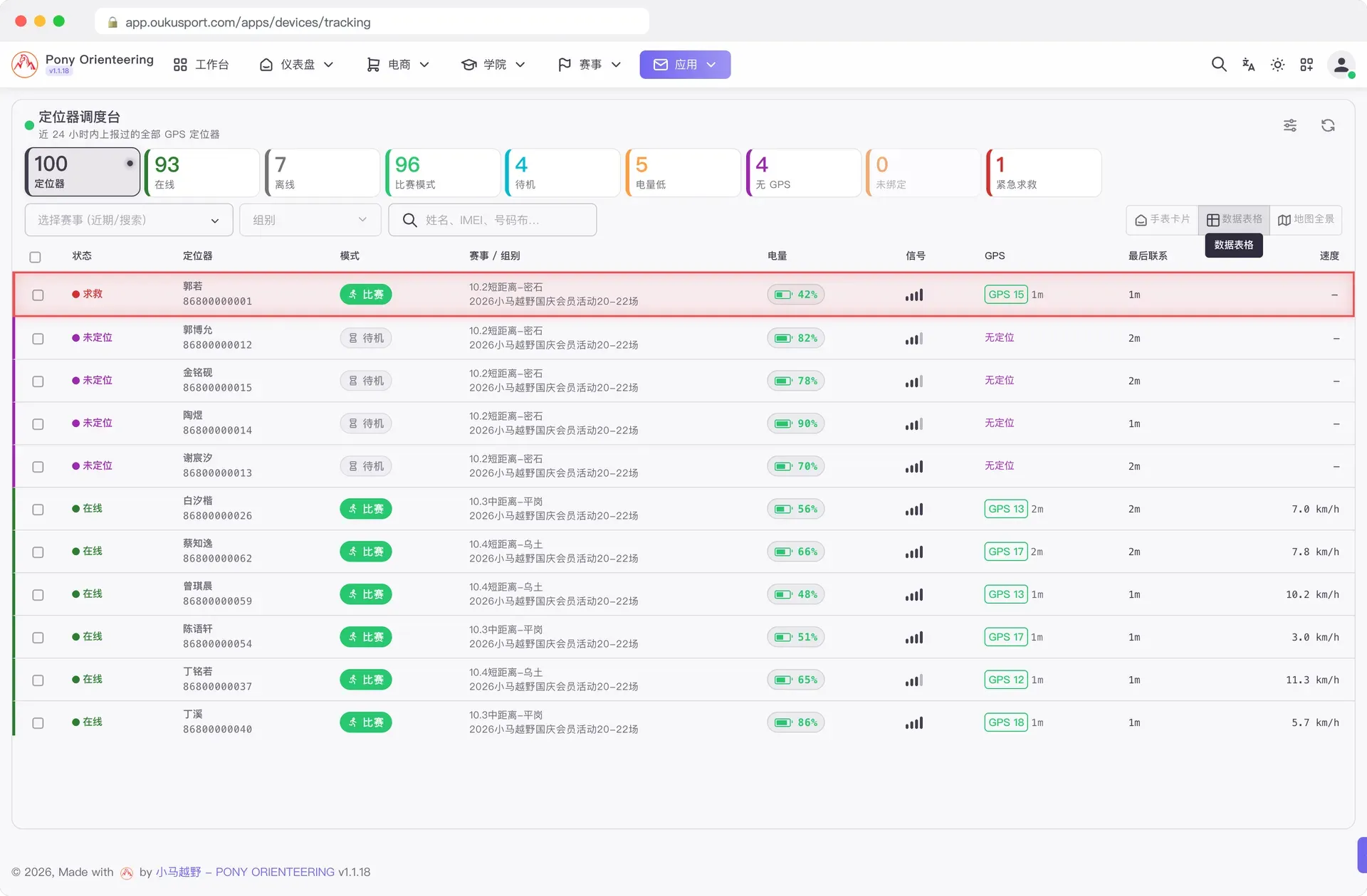Screen dimensions: 1367x896
Task: Check the checkbox for 郭若 row
Action: coord(38,295)
